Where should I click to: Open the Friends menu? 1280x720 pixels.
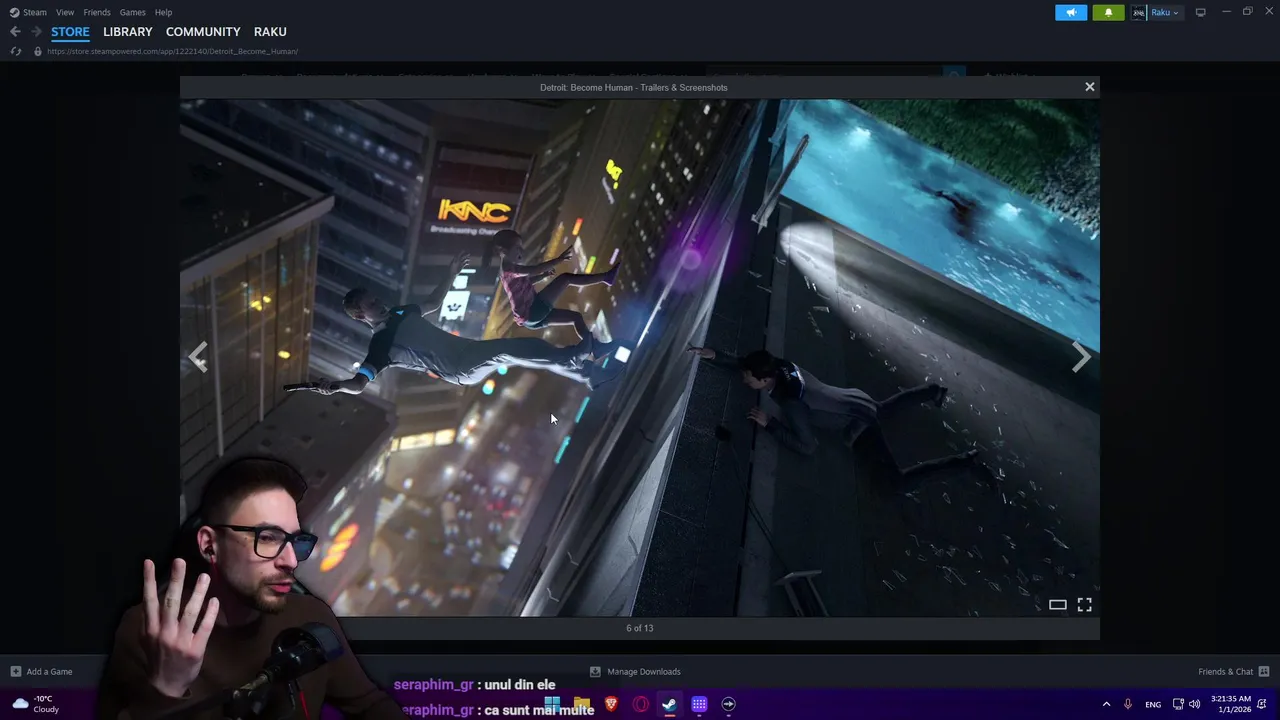[97, 12]
